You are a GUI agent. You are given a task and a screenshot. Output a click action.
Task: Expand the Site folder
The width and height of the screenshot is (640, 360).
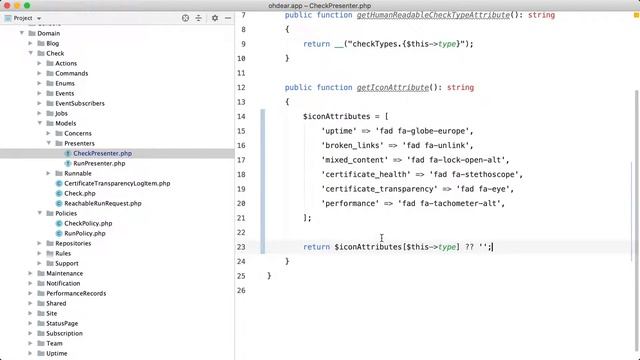[x=30, y=313]
